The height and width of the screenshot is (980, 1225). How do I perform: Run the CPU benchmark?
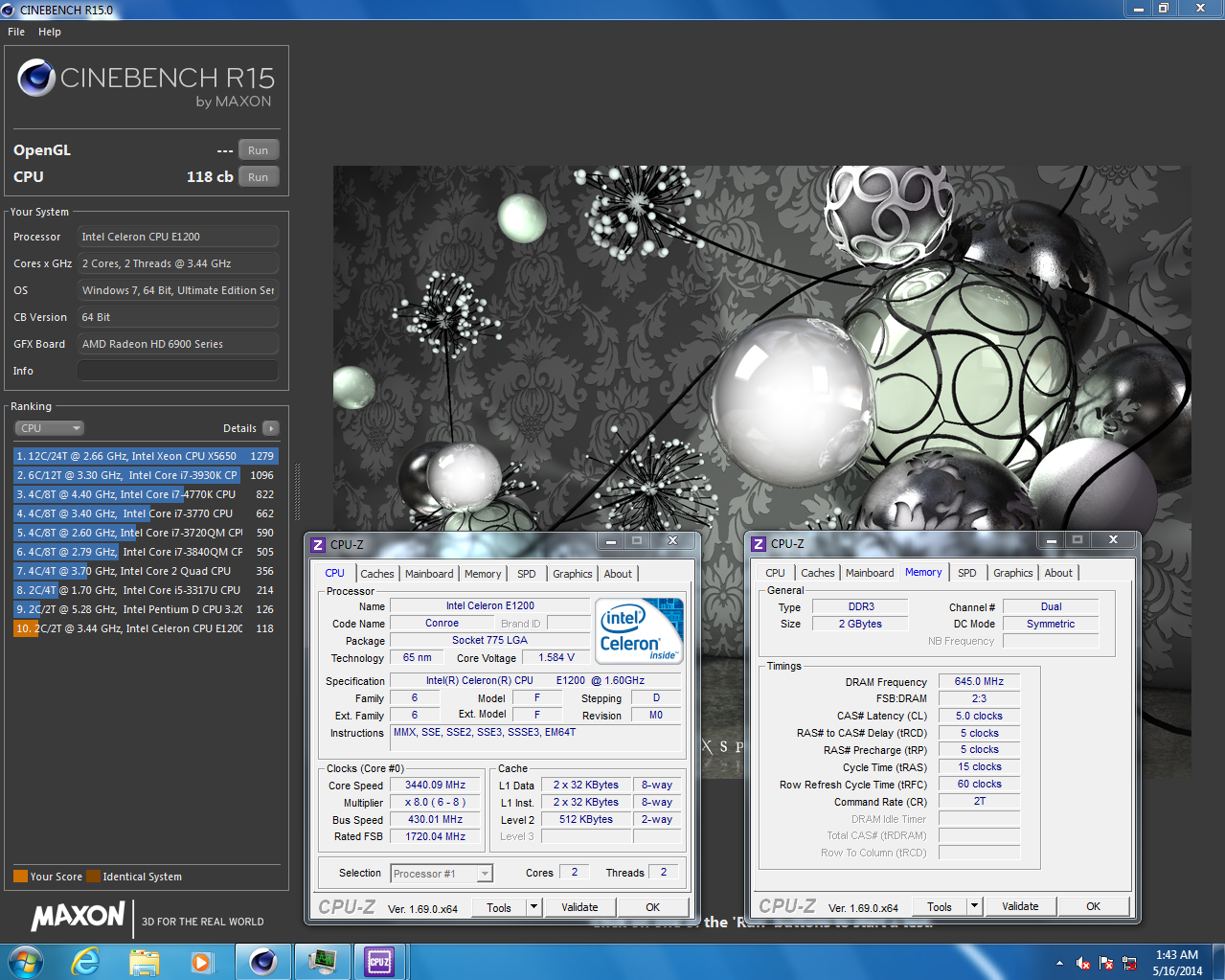[259, 177]
